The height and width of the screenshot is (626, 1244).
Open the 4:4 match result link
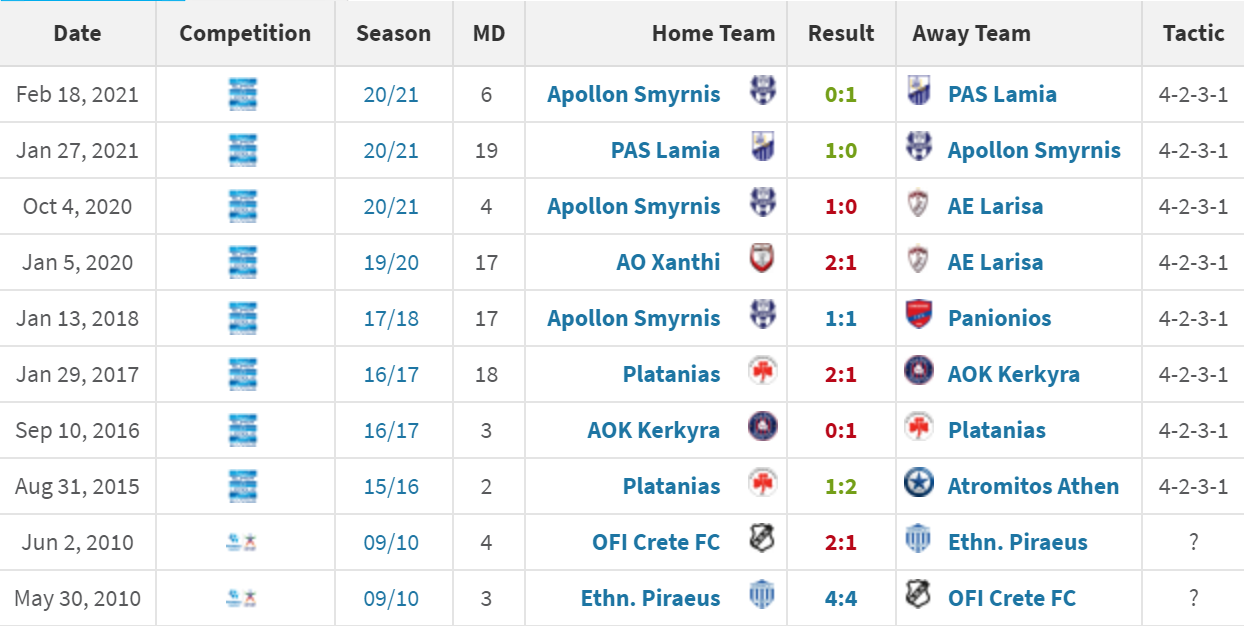pos(841,598)
